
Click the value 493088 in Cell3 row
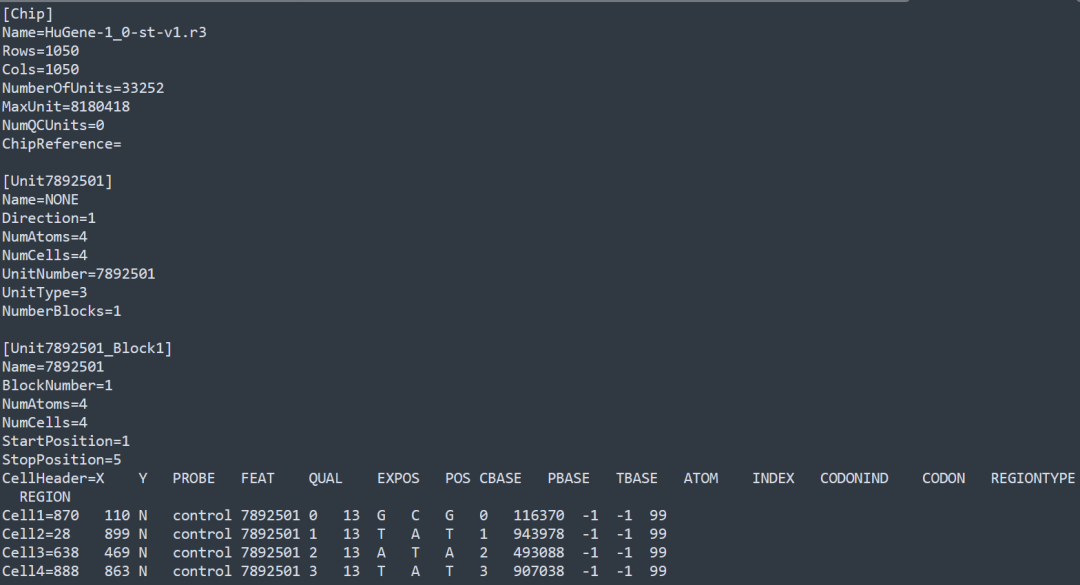point(539,553)
